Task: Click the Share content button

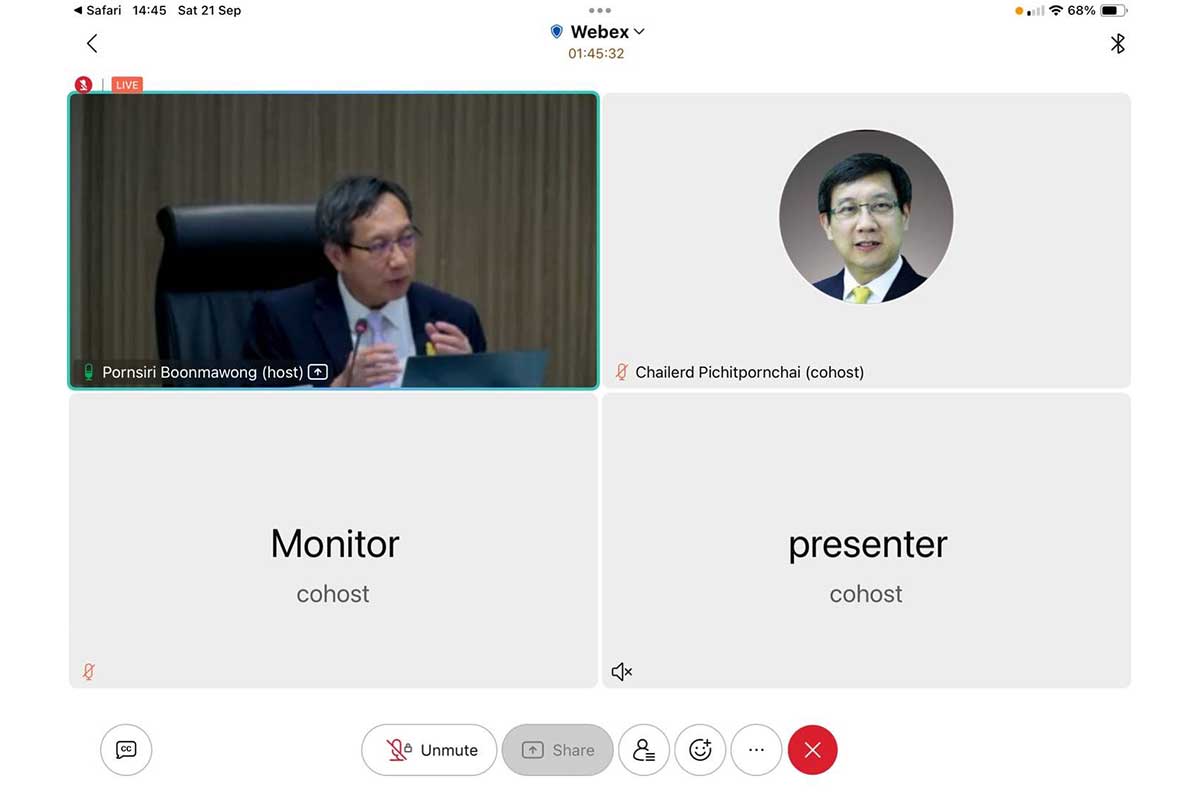Action: [557, 750]
